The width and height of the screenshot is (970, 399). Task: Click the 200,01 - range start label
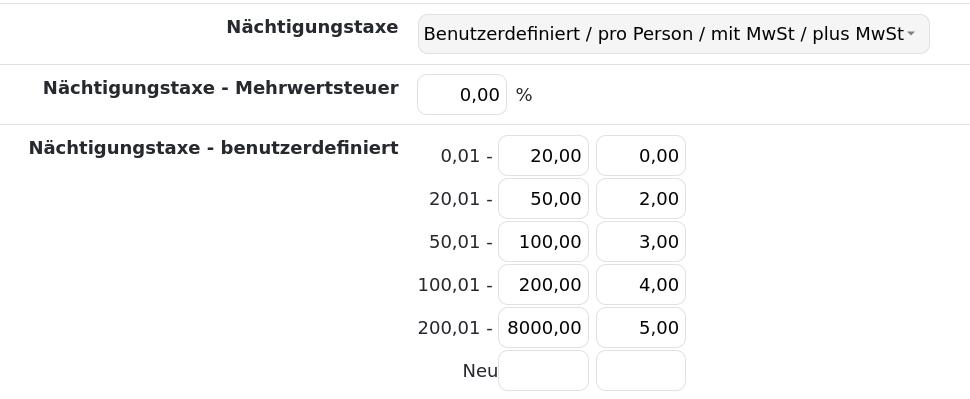455,328
